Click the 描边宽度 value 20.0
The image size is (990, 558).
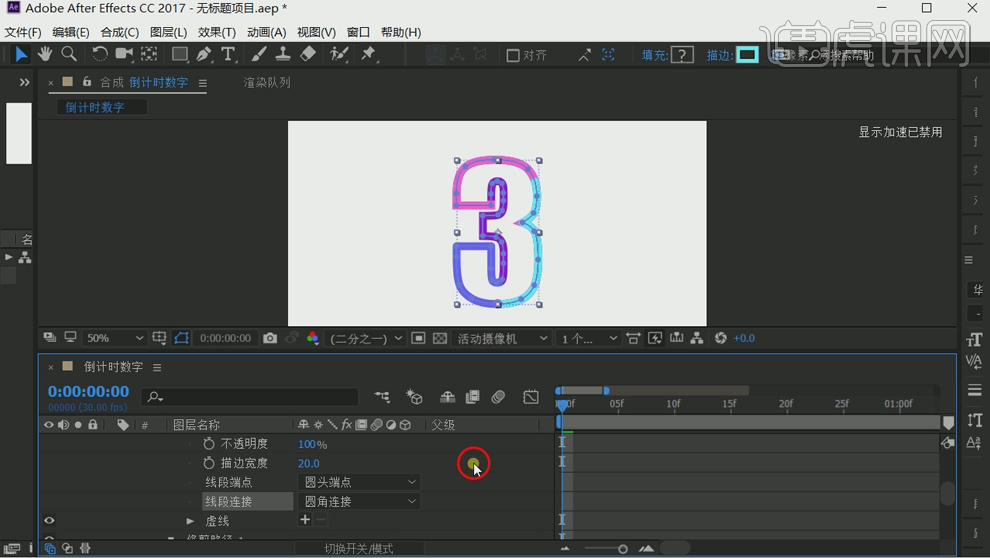click(308, 463)
